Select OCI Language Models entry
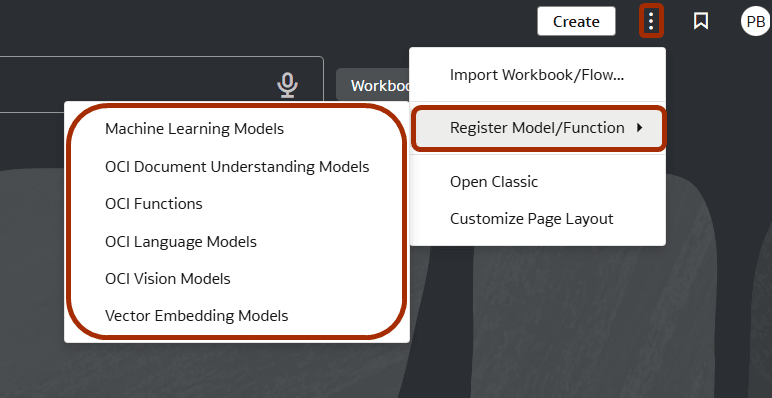The width and height of the screenshot is (772, 398). [x=237, y=242]
